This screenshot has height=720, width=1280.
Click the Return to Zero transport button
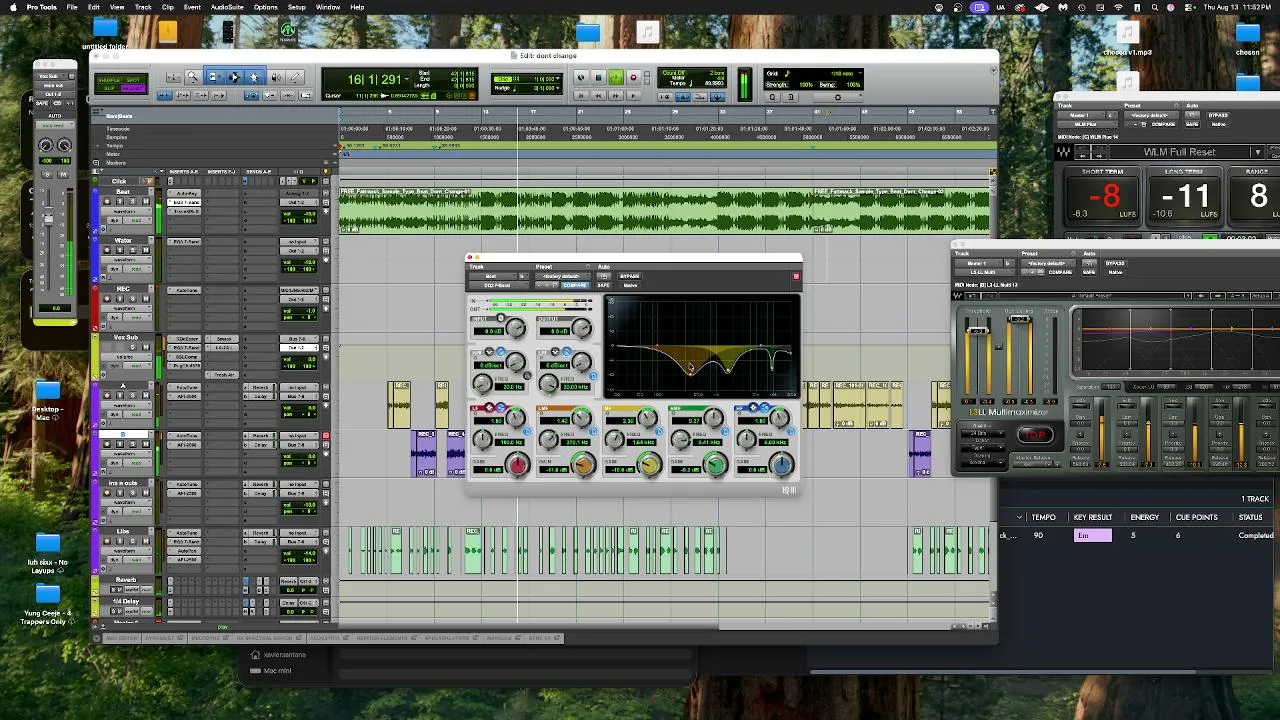(x=581, y=95)
